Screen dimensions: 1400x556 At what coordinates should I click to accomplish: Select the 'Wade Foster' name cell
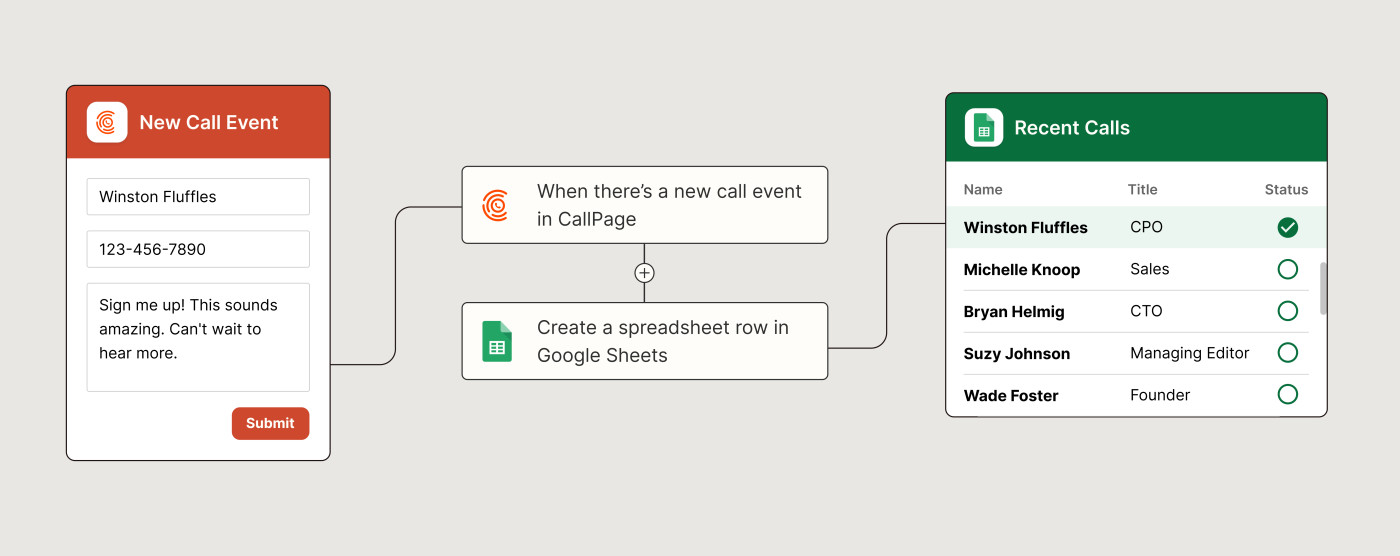tap(1011, 396)
